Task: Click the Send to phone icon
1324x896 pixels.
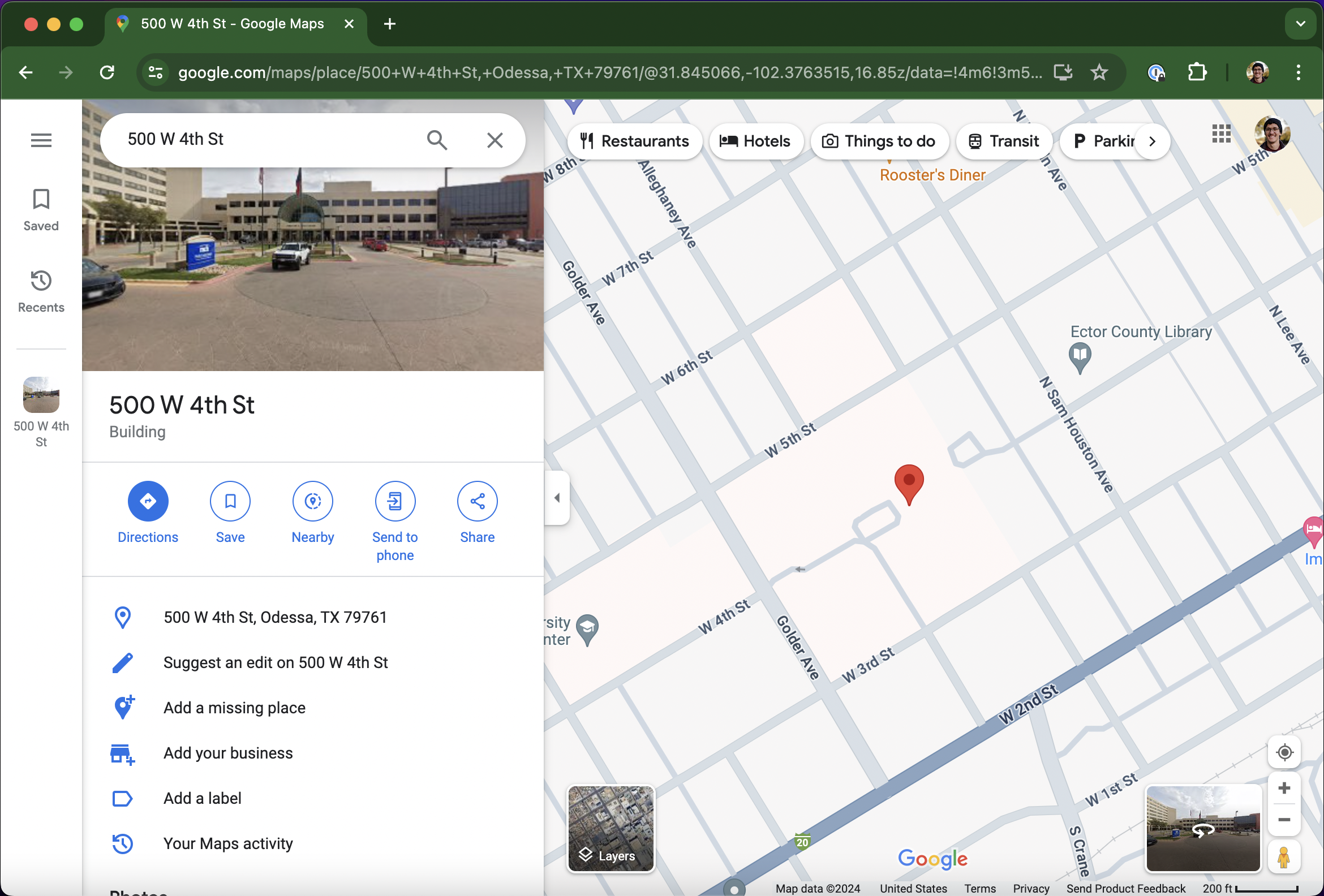Action: [394, 501]
